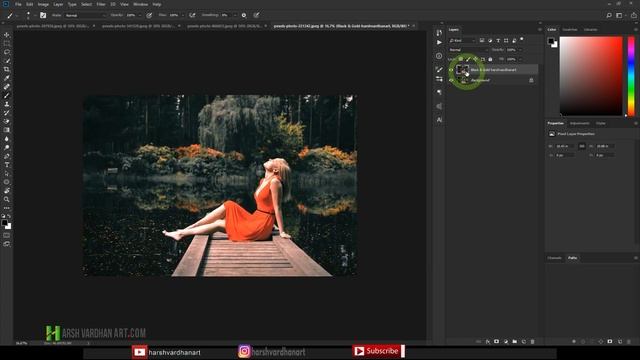640x360 pixels.
Task: Select the Hand tool
Action: point(7,191)
